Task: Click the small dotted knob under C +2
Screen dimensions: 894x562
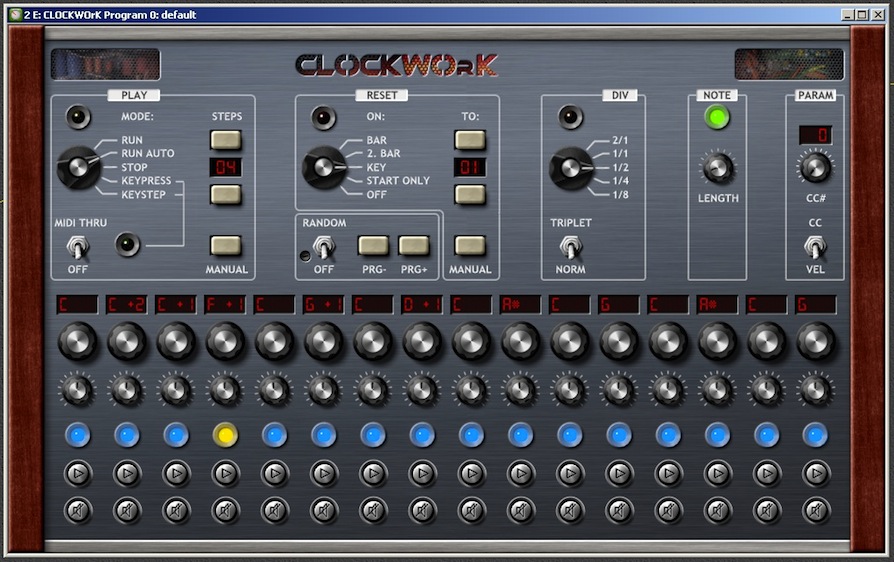Action: [127, 390]
